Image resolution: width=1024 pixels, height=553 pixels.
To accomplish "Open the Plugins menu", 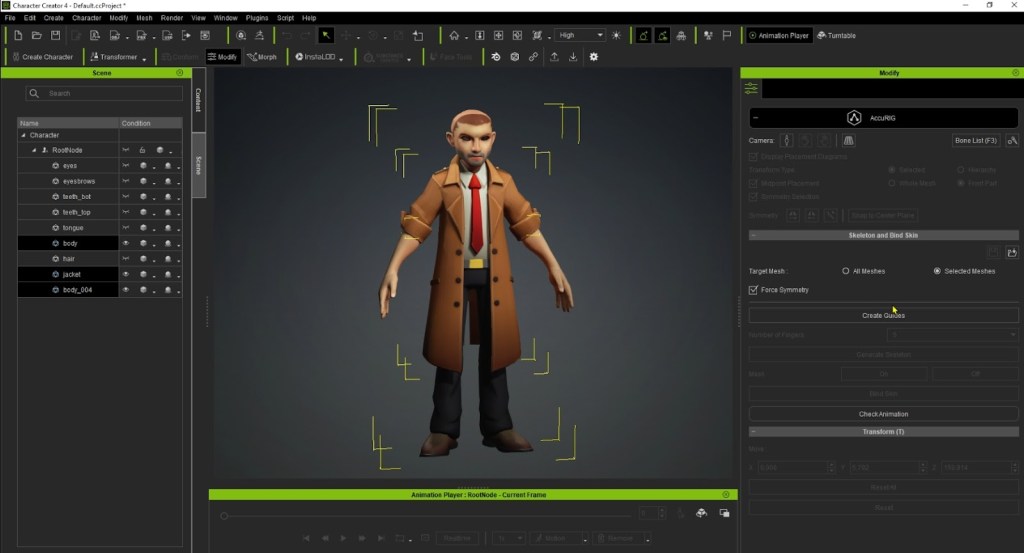I will pyautogui.click(x=257, y=18).
